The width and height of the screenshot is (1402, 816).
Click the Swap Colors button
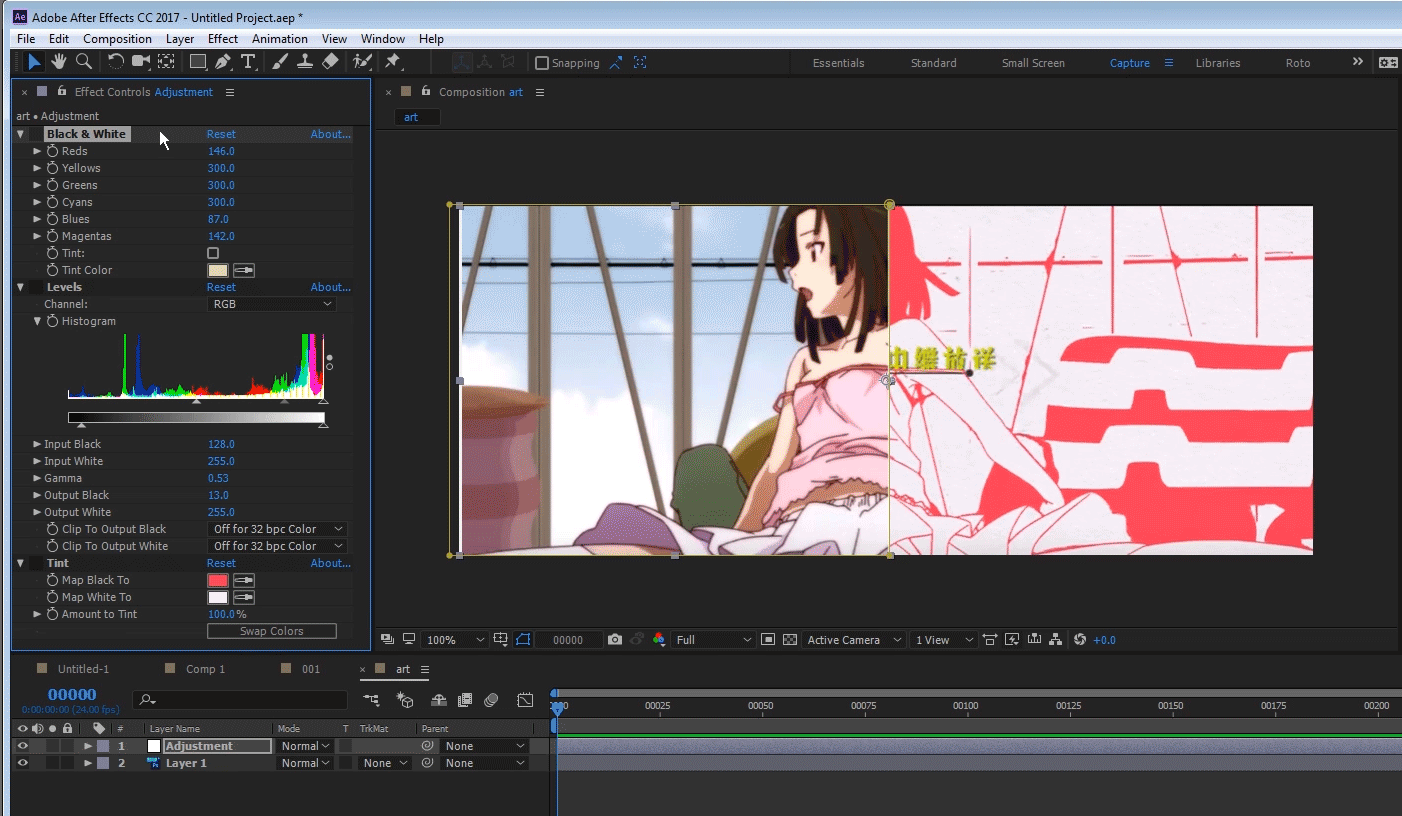coord(272,631)
